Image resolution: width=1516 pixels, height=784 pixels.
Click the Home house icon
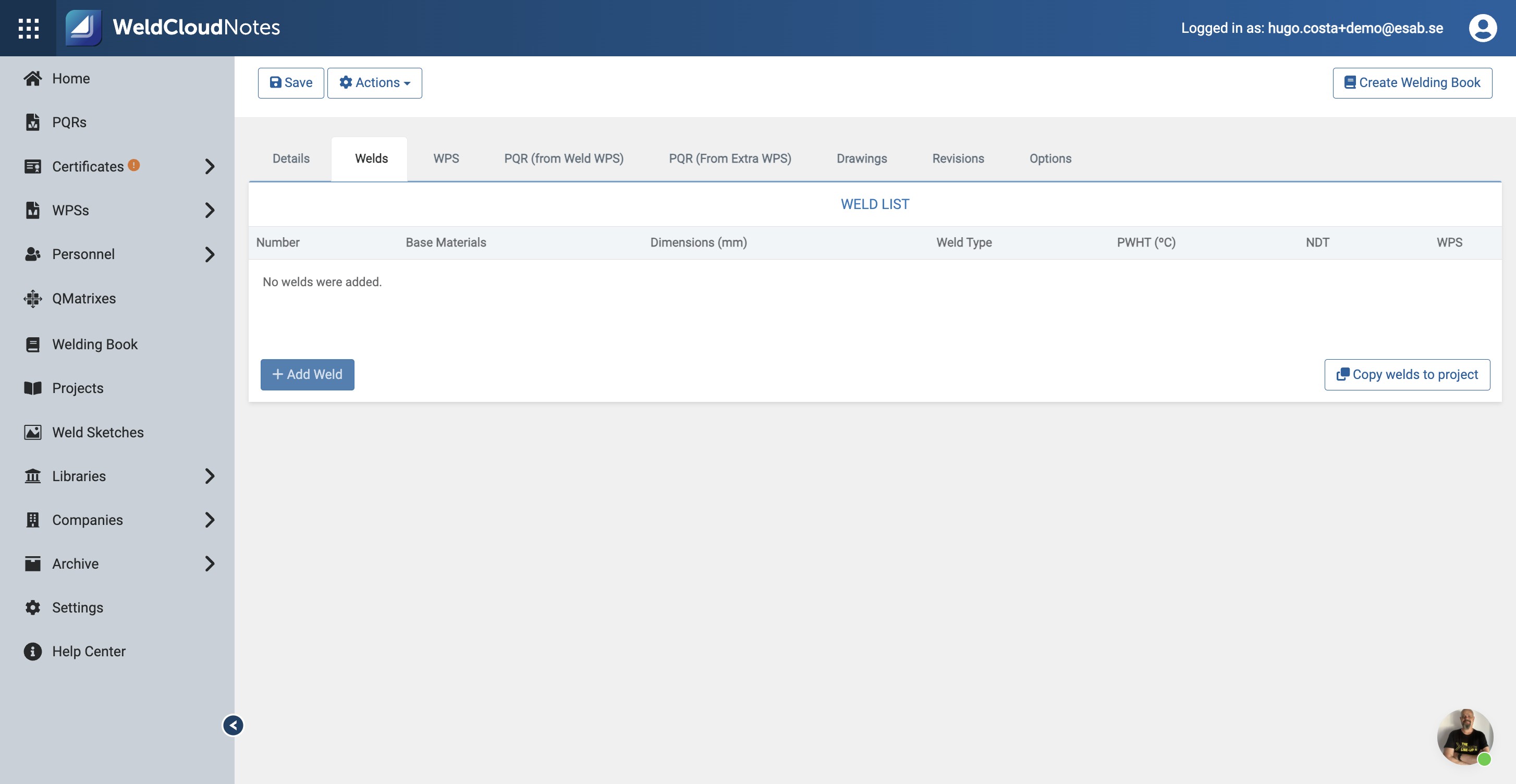(33, 78)
